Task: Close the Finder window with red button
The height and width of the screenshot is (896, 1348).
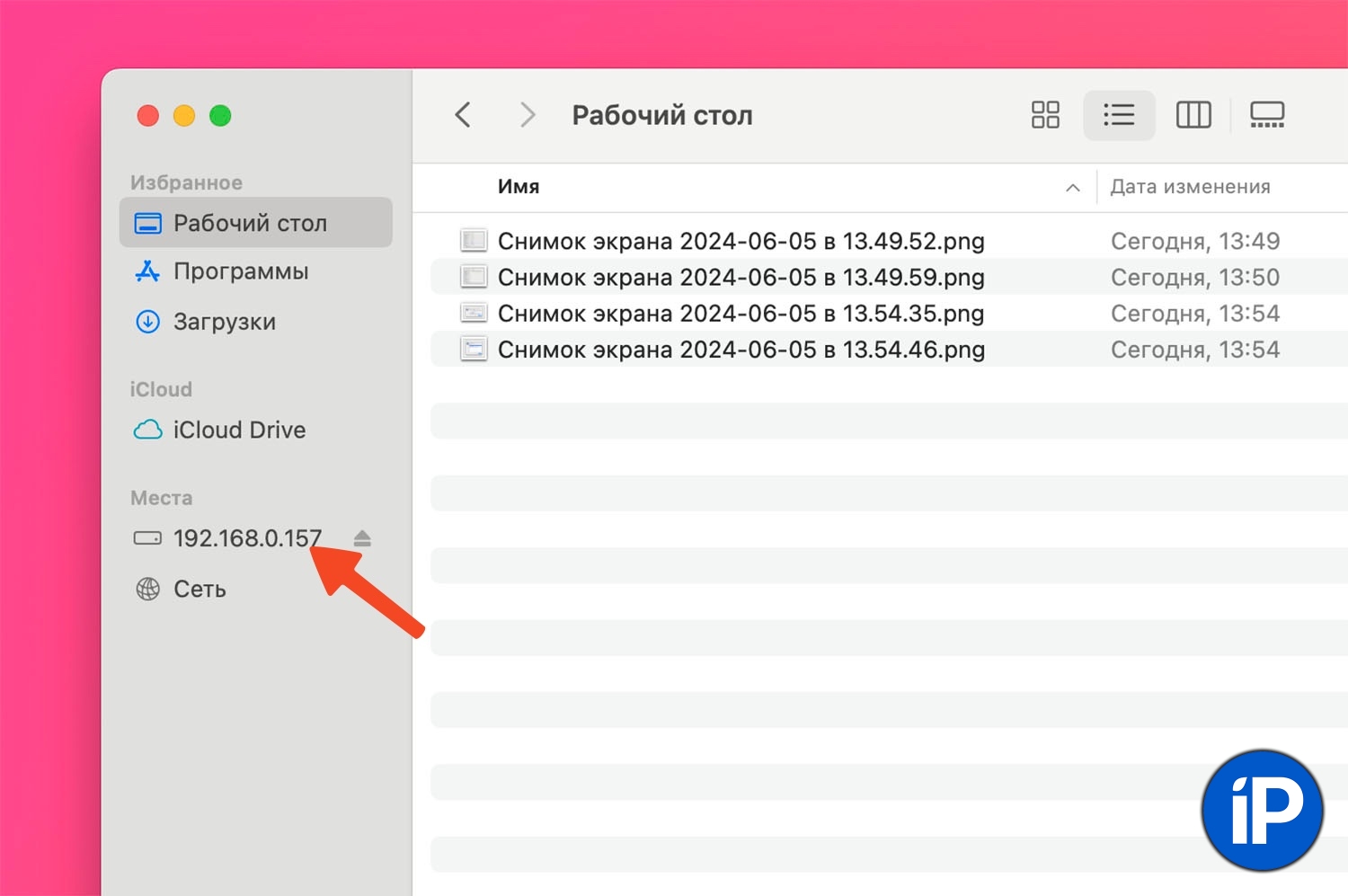Action: [148, 116]
